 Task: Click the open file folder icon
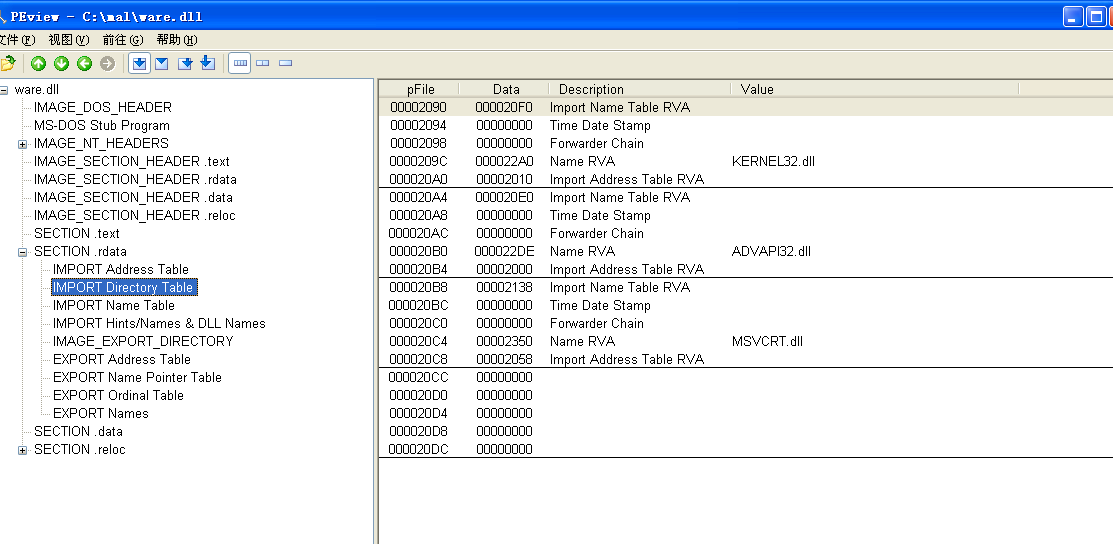tap(7, 64)
